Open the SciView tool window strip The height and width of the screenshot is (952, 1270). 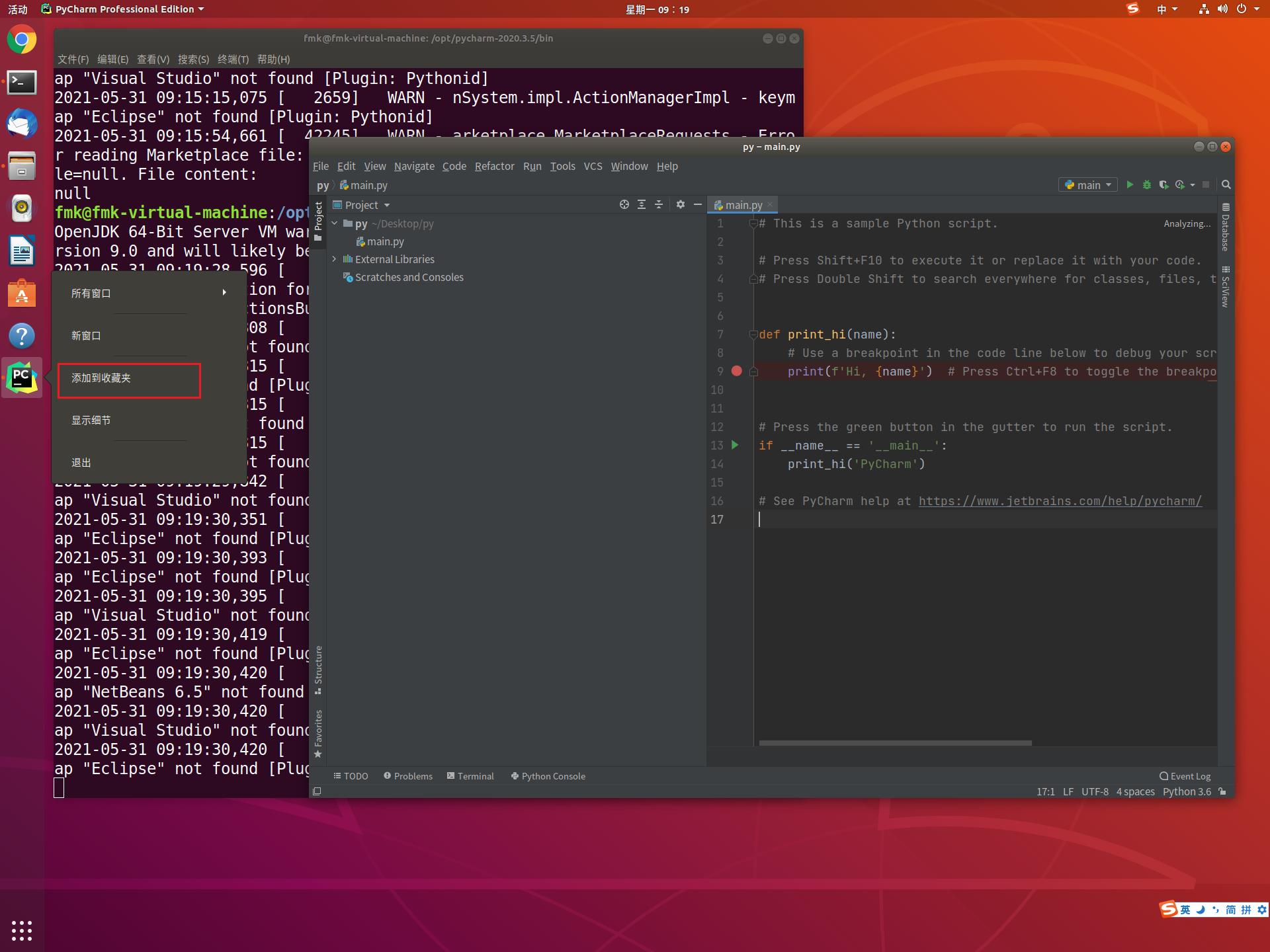point(1225,286)
